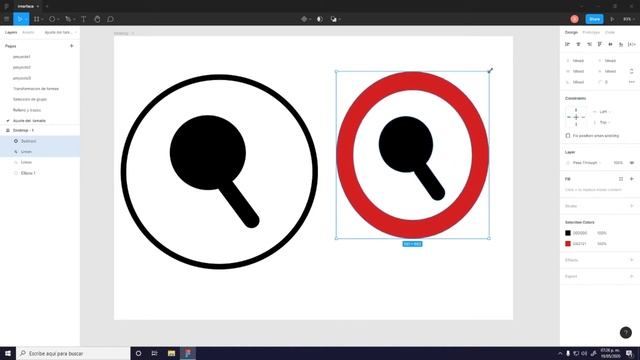Select the Subtract layer

pos(40,141)
